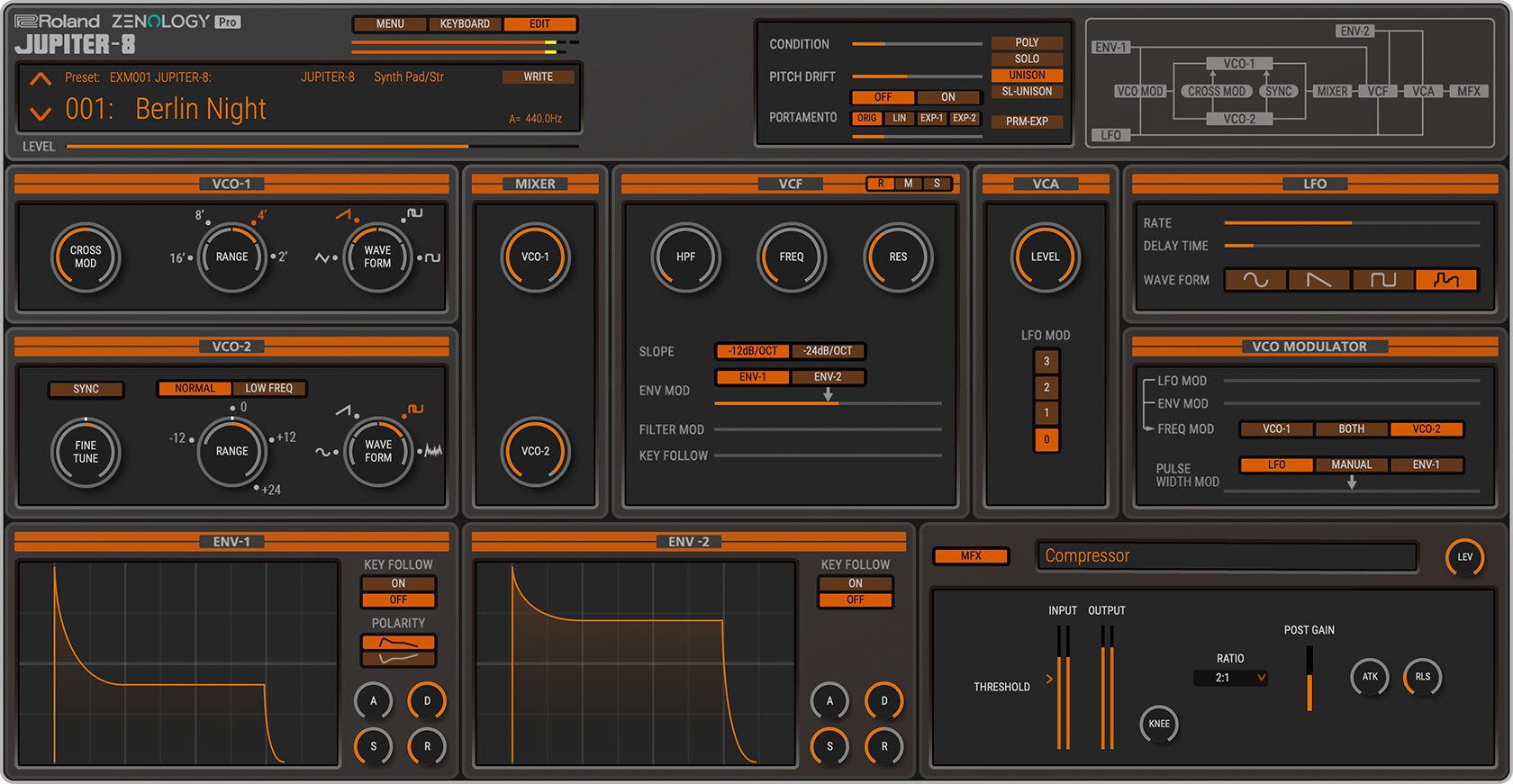Open the Compressor MFX type selector
The image size is (1513, 784).
point(1227,556)
